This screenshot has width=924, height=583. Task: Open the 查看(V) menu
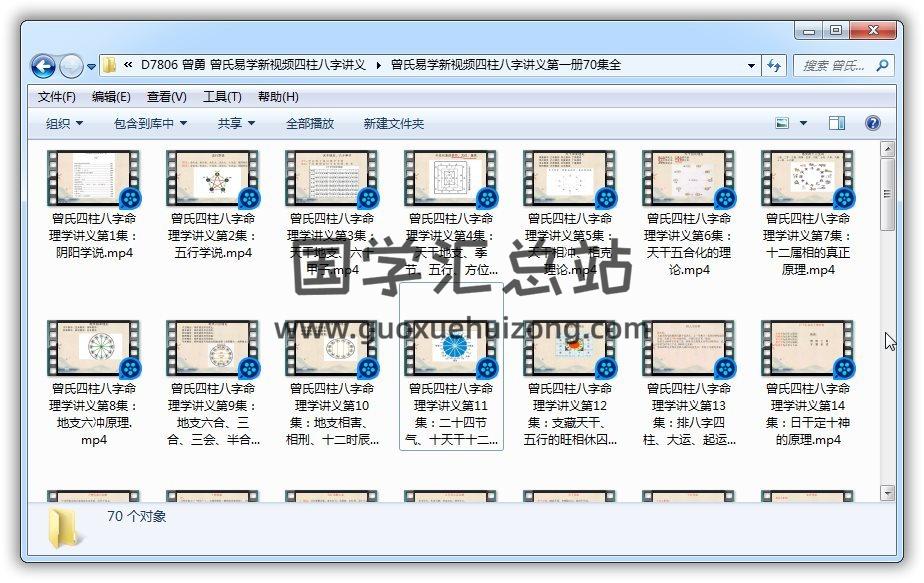pos(167,97)
